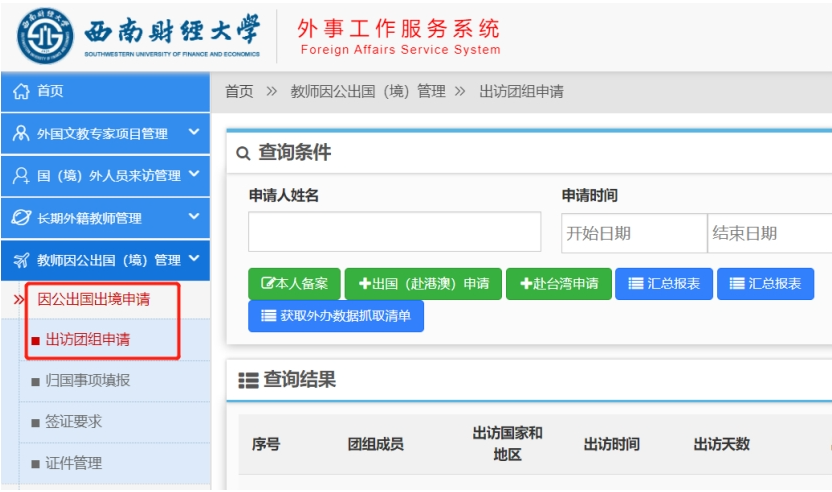Image resolution: width=832 pixels, height=492 pixels.
Task: Expand 国（境）外人员来访管理 using its chevron
Action: pos(194,174)
